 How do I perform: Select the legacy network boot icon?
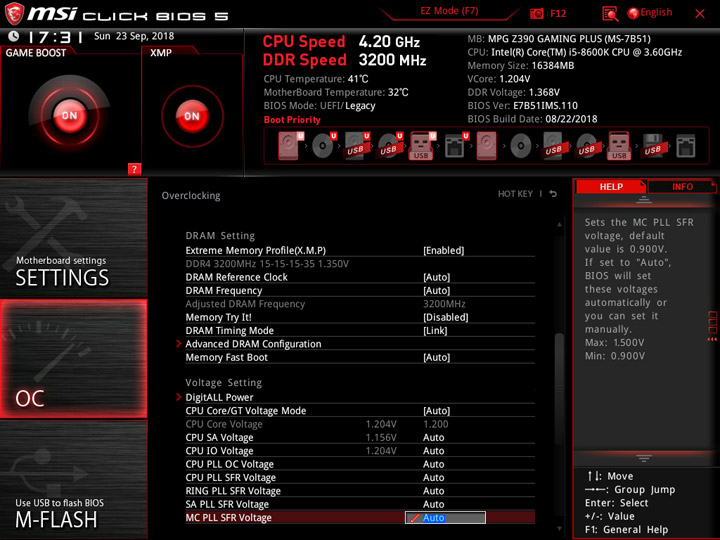[x=685, y=146]
